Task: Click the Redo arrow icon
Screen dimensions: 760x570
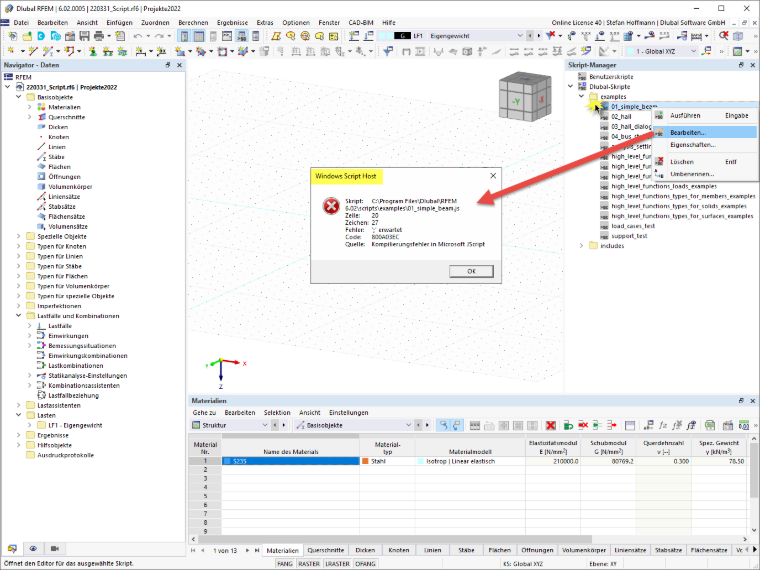Action: point(159,36)
